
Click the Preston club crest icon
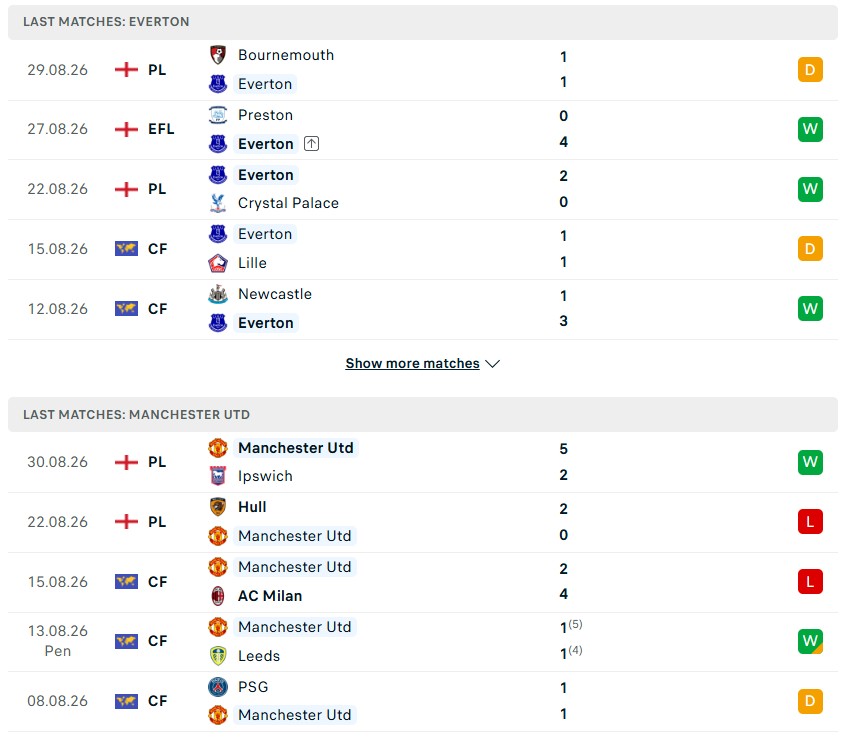pyautogui.click(x=217, y=115)
